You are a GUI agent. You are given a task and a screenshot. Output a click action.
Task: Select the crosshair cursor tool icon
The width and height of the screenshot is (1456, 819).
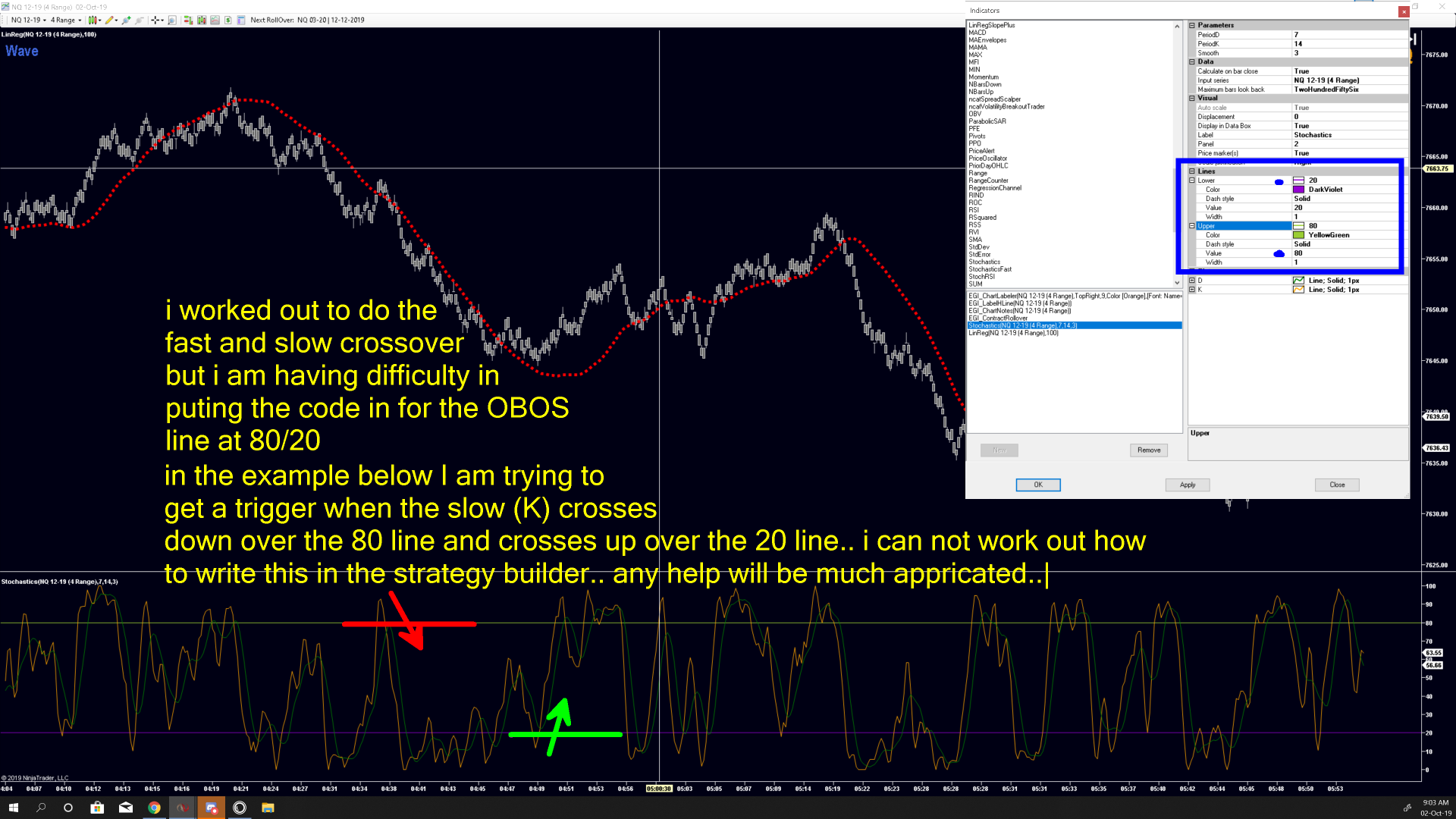[155, 20]
